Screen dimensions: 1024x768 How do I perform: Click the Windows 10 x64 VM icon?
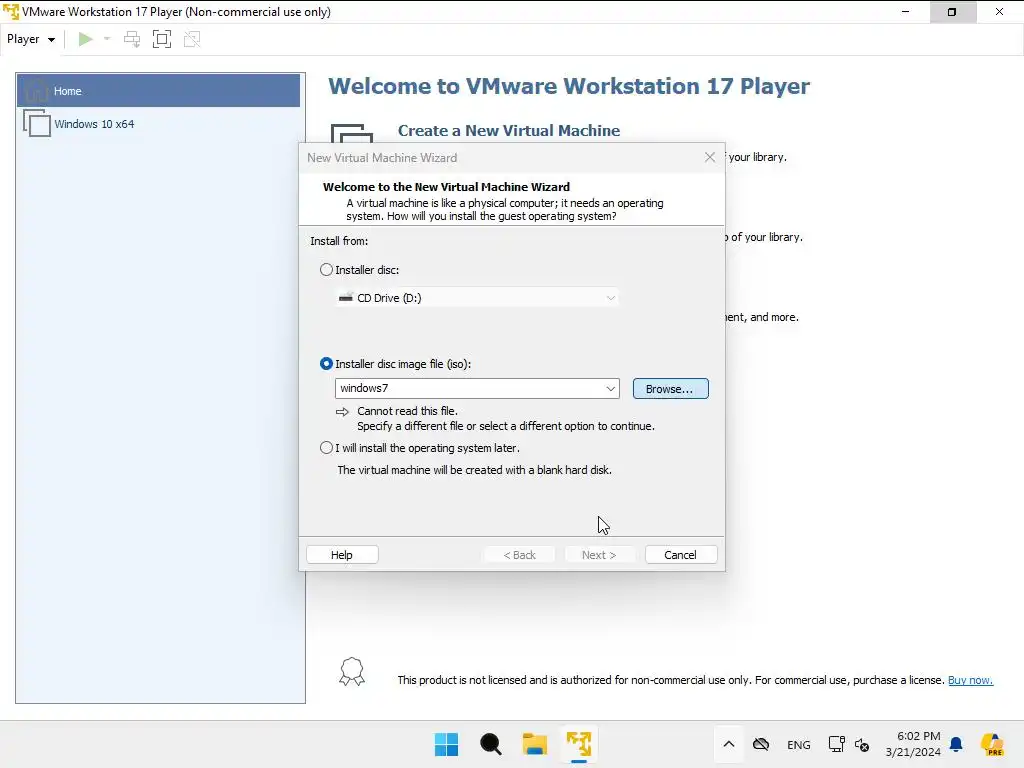37,123
